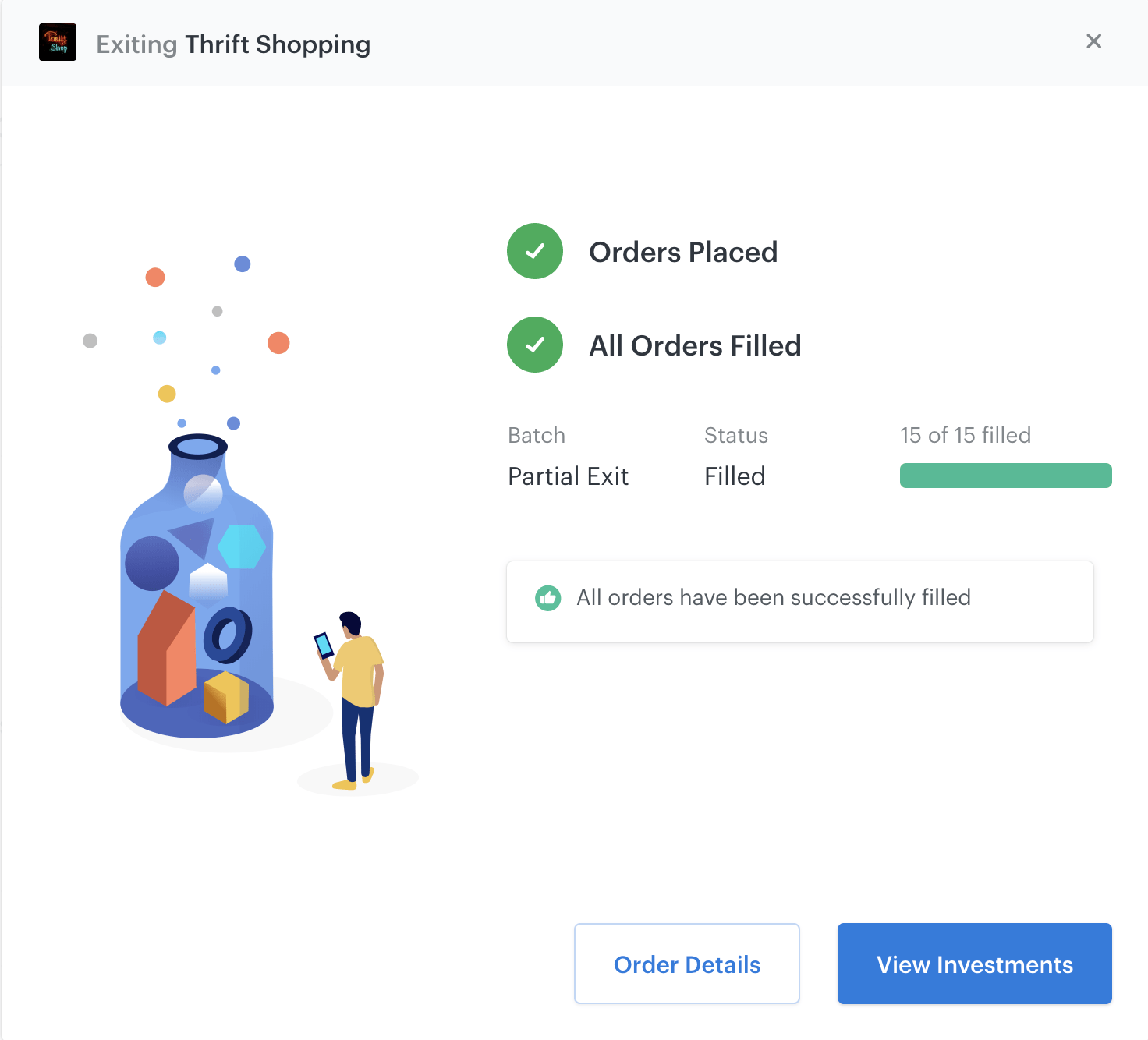Click the Filled status value
Screen dimensions: 1148x1040
tap(735, 476)
